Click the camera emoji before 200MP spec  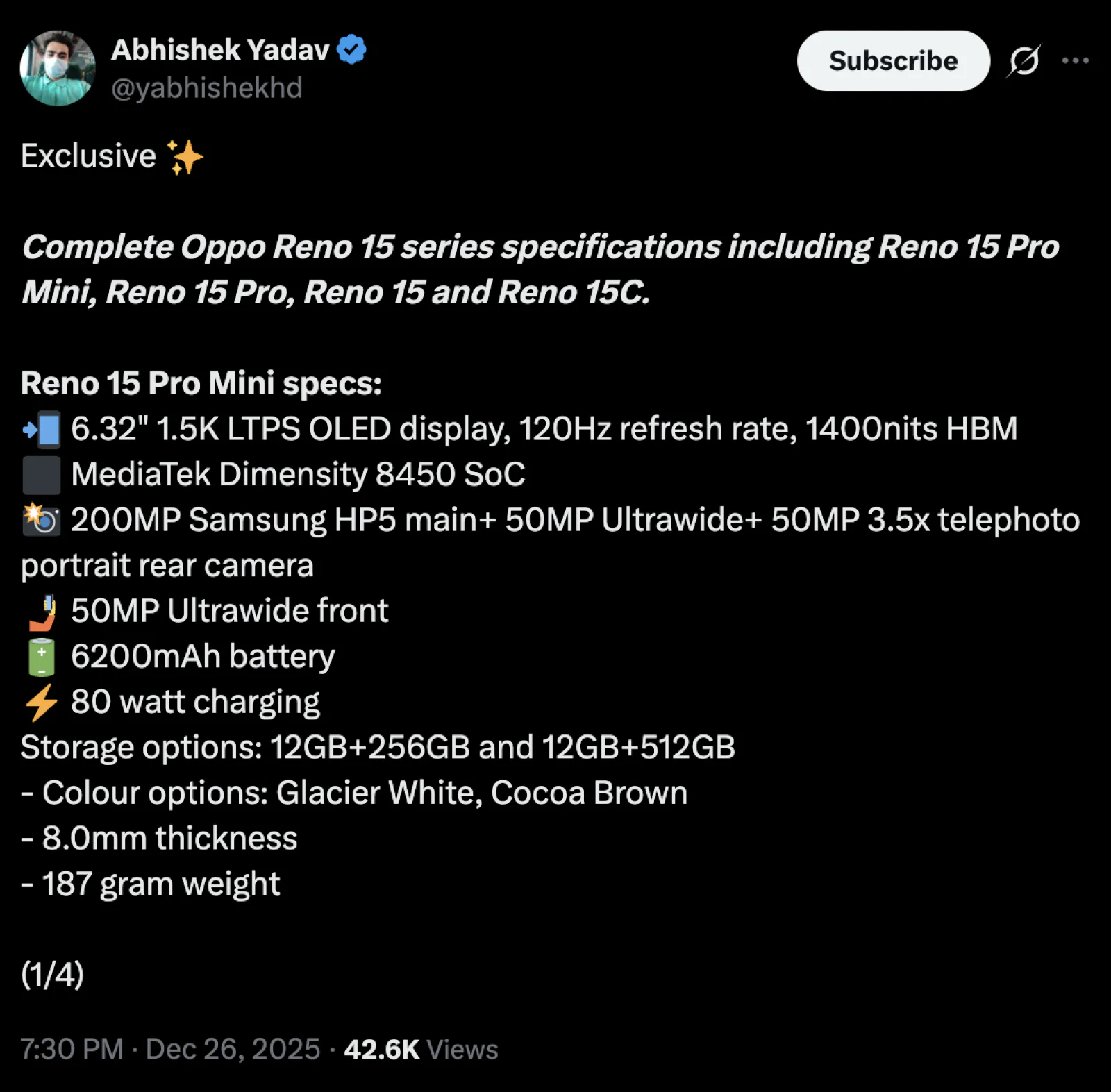coord(42,519)
